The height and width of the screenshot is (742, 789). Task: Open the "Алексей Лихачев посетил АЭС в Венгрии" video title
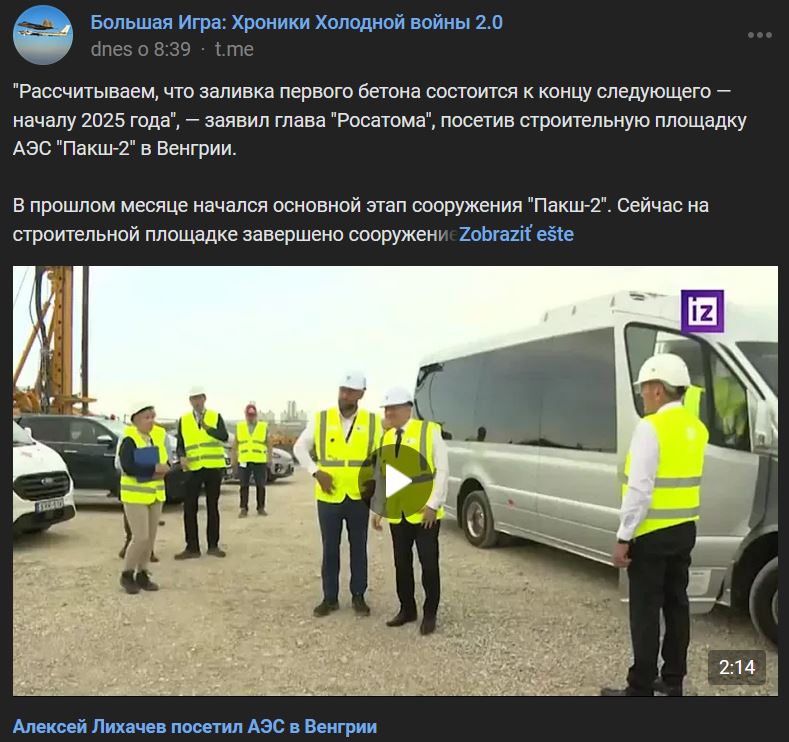[195, 726]
